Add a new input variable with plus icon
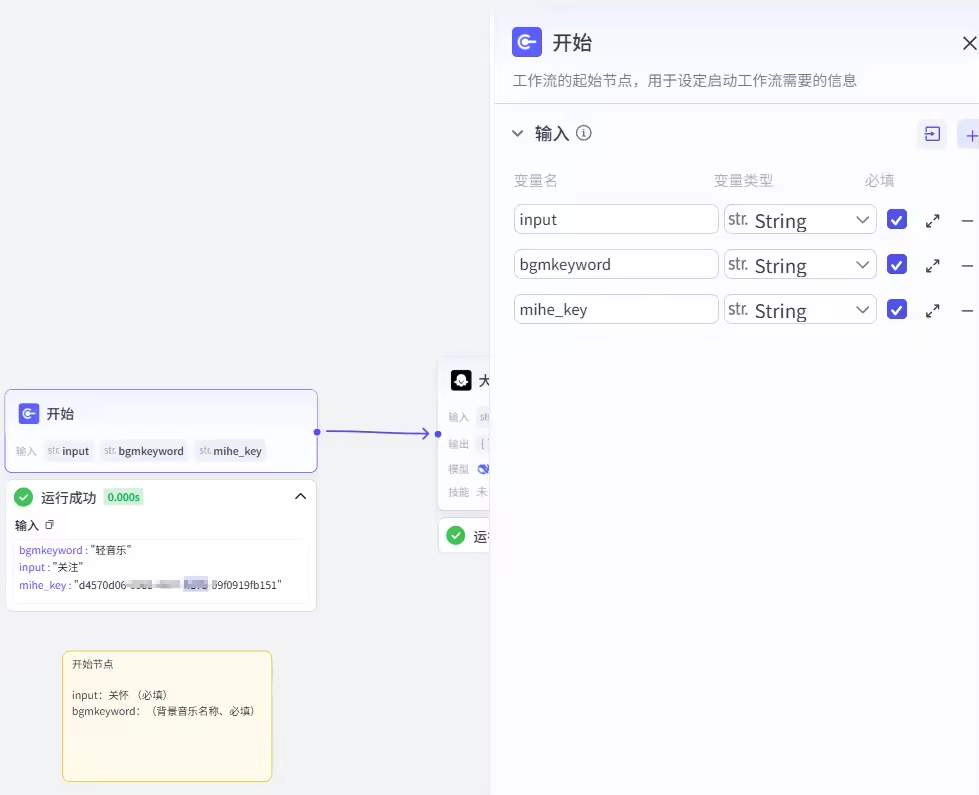The image size is (979, 795). (970, 134)
